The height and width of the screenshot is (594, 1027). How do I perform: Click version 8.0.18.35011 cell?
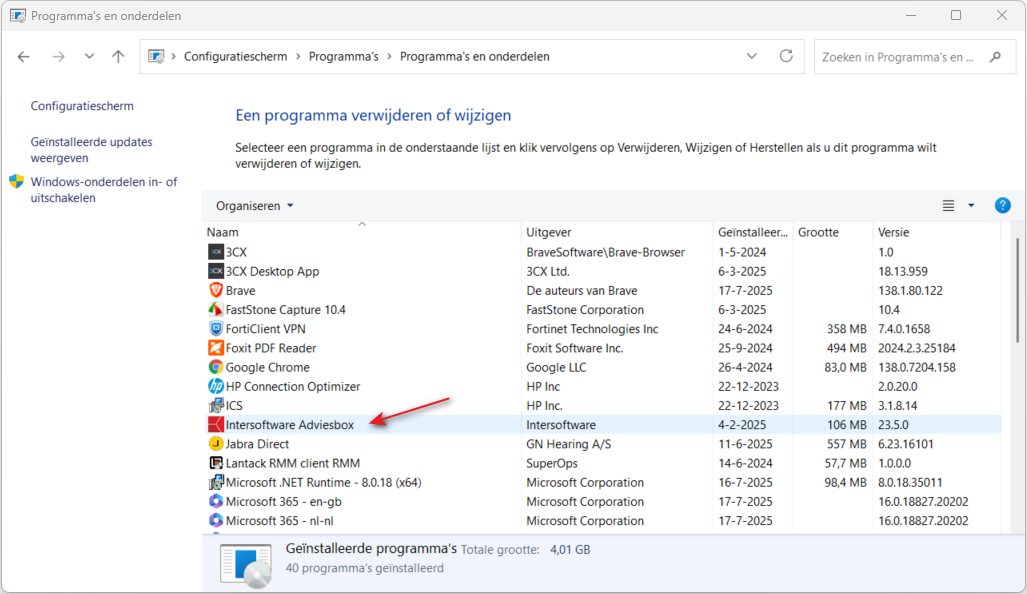[910, 483]
